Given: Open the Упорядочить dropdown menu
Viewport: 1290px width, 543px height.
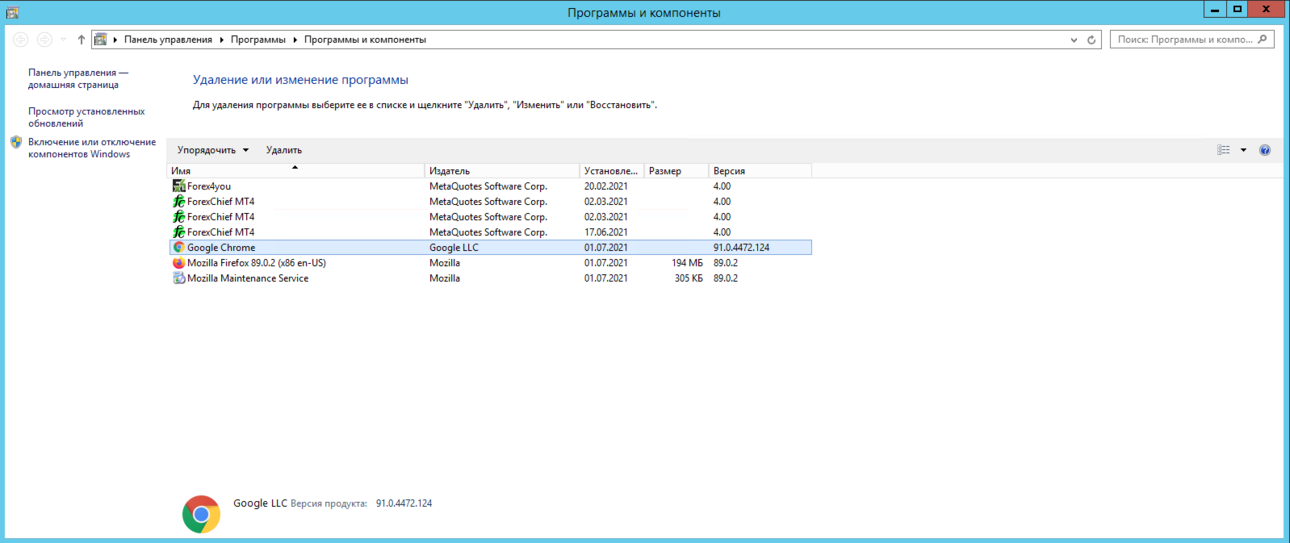Looking at the screenshot, I should point(213,150).
